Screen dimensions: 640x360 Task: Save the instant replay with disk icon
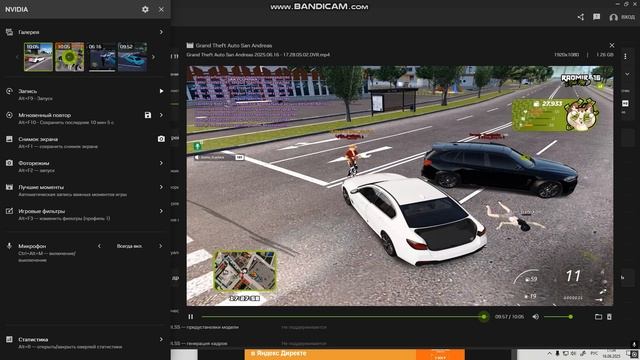148,115
